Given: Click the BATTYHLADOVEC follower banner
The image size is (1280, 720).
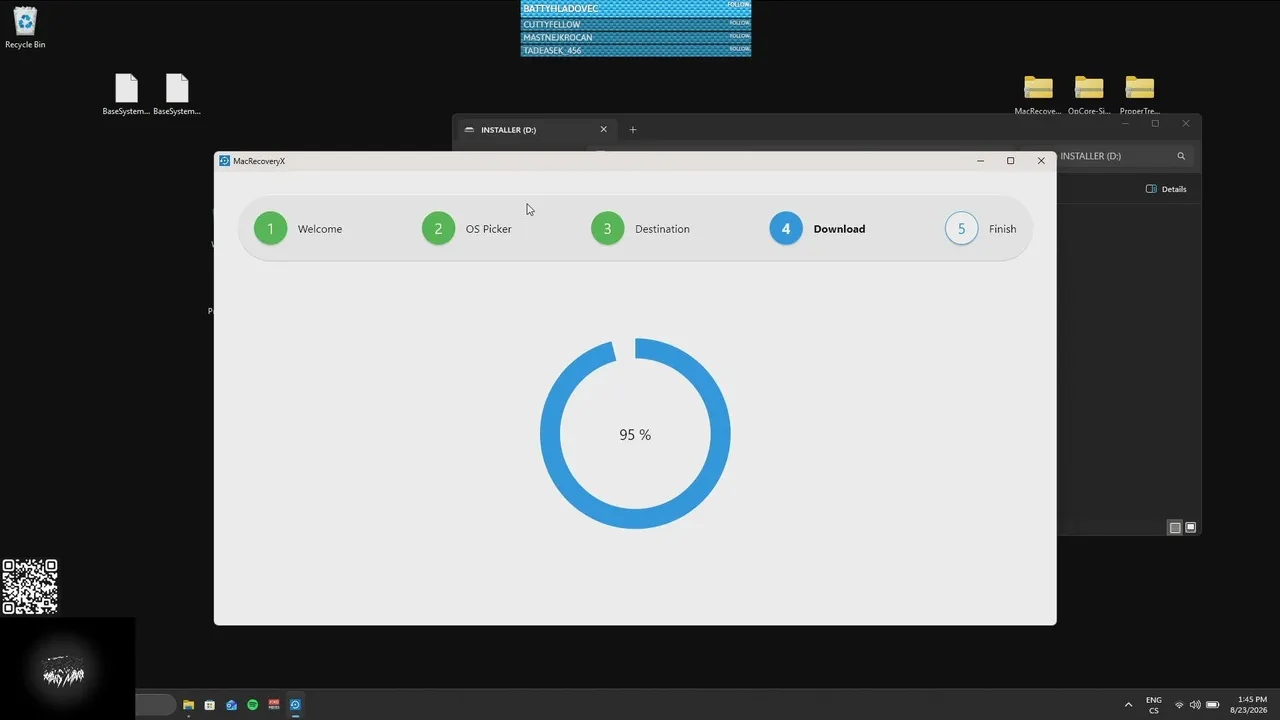Looking at the screenshot, I should (636, 8).
